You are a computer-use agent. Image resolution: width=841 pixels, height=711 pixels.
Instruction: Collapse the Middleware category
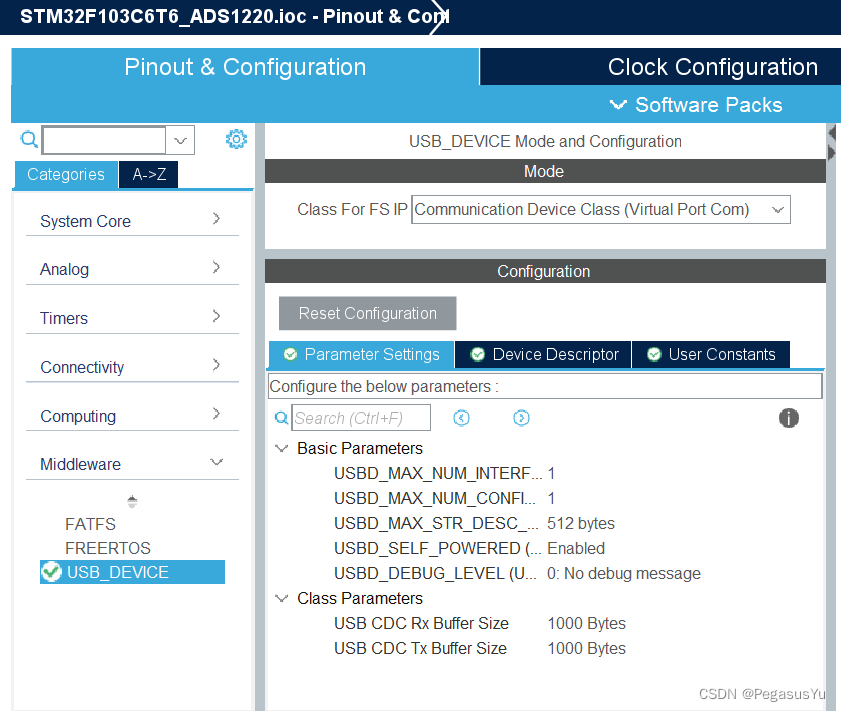[x=132, y=463]
